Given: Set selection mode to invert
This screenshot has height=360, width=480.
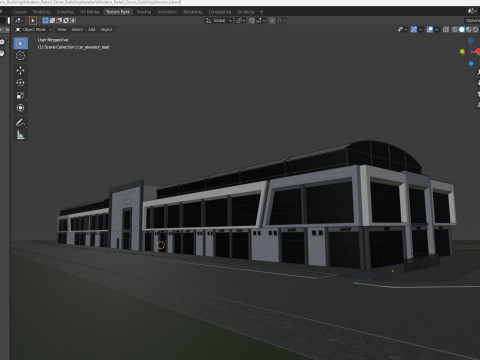Looking at the screenshot, I should (66, 21).
